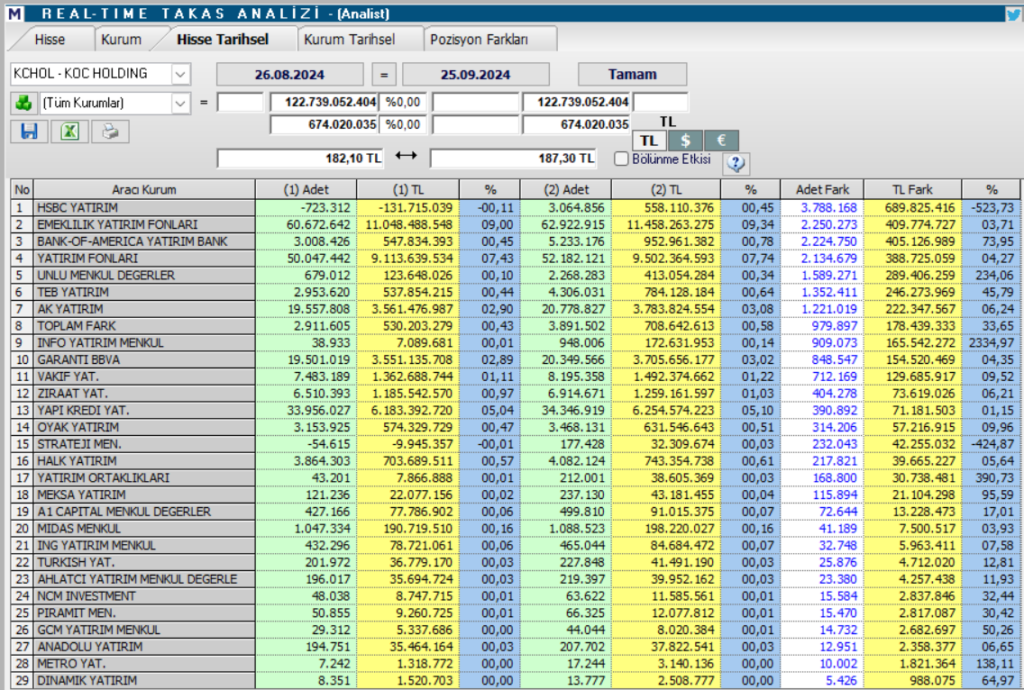Export the table with the Excel icon
The width and height of the screenshot is (1024, 690).
pos(70,131)
